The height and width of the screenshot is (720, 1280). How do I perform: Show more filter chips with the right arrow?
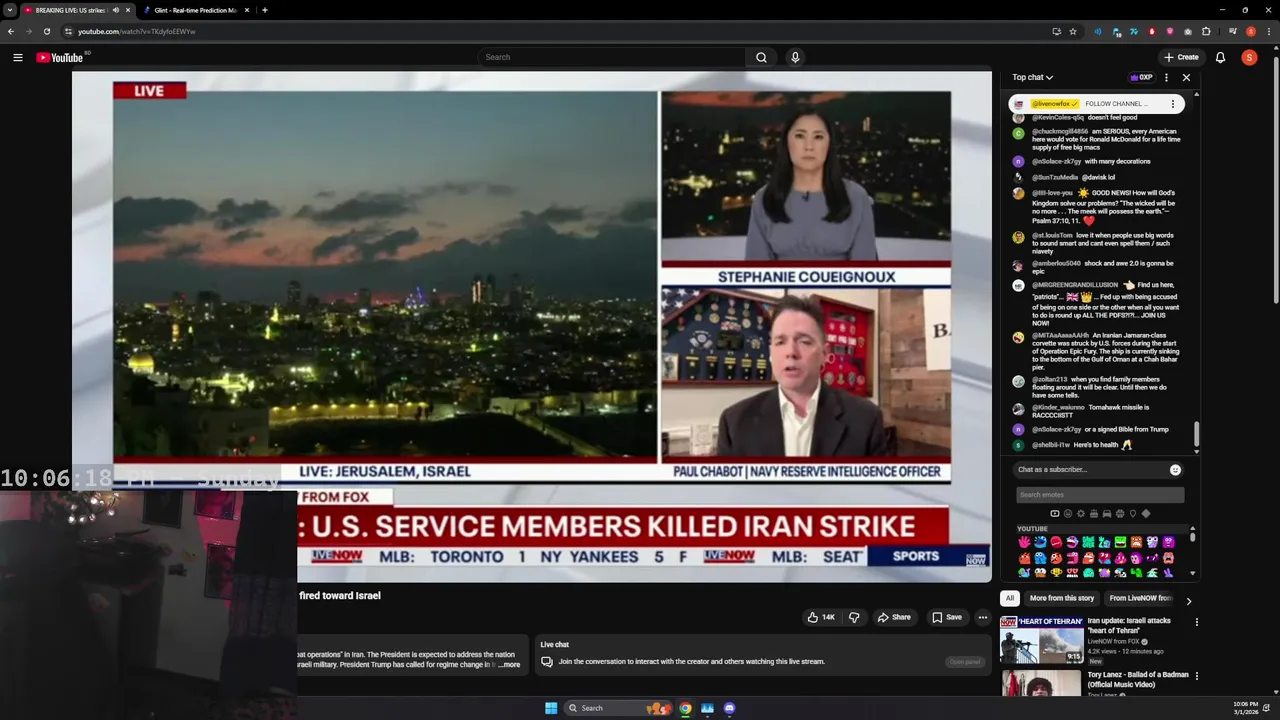coord(1188,601)
